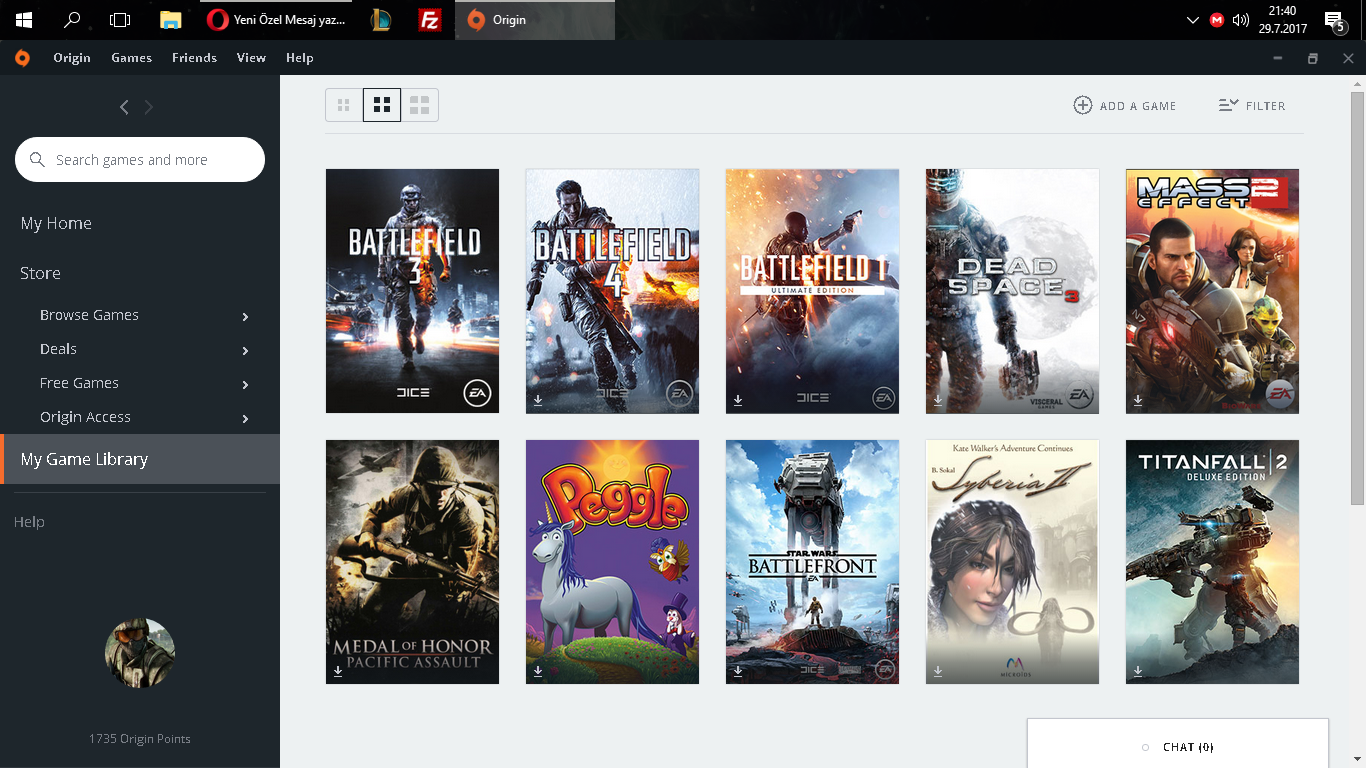Expand the Deals submenu arrow
The image size is (1366, 768).
point(246,351)
